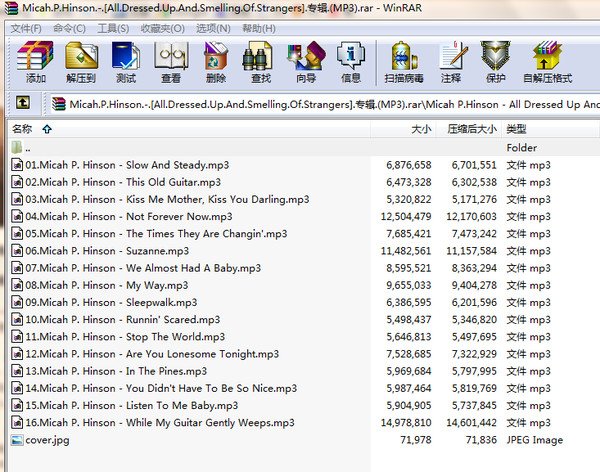Click packed size 71,836

481,440
